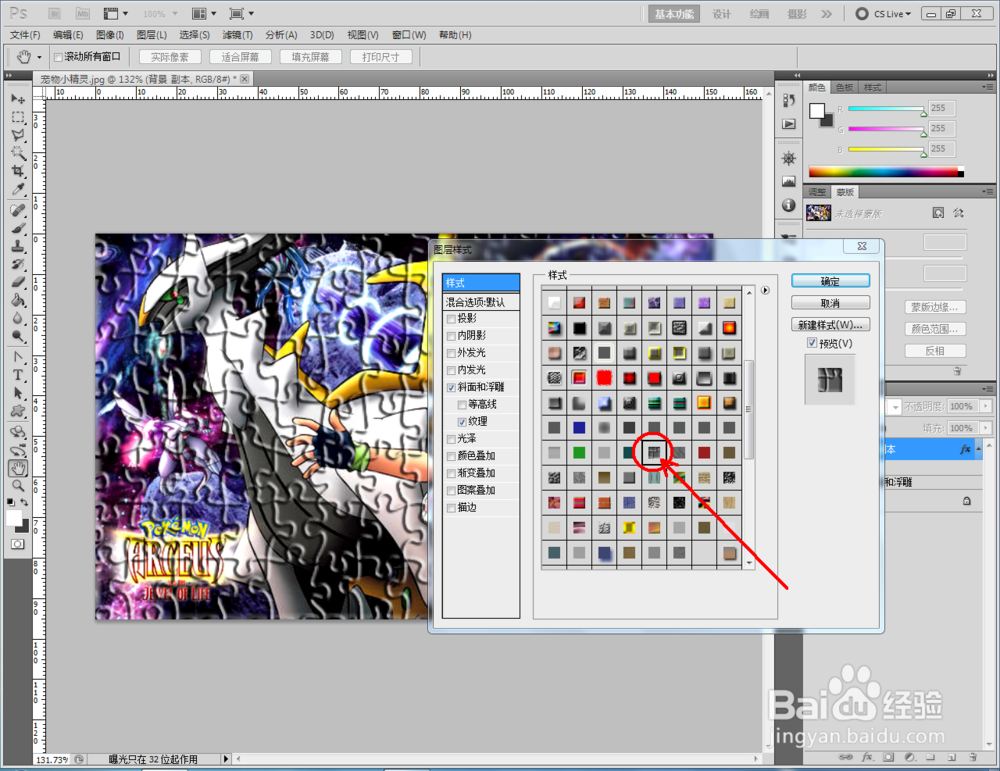Click the 基本功能 workspace button

(x=673, y=13)
